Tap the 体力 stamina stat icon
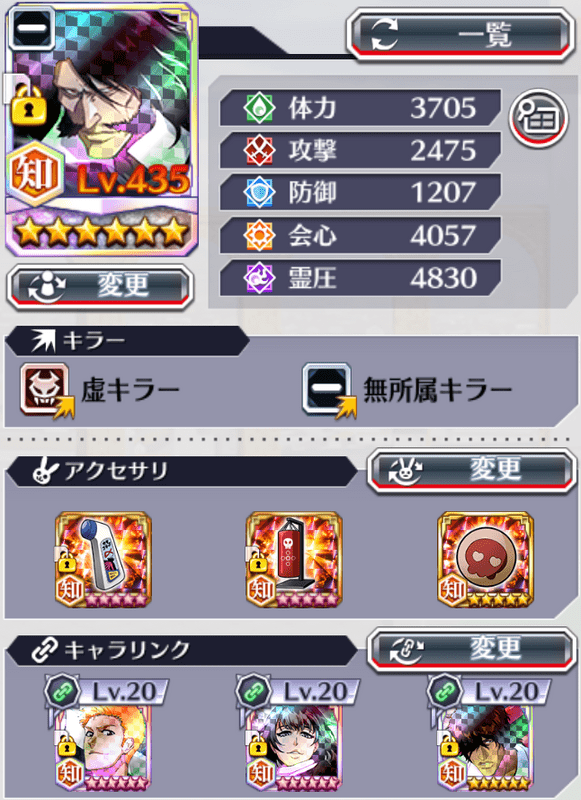Image resolution: width=581 pixels, height=800 pixels. [259, 108]
